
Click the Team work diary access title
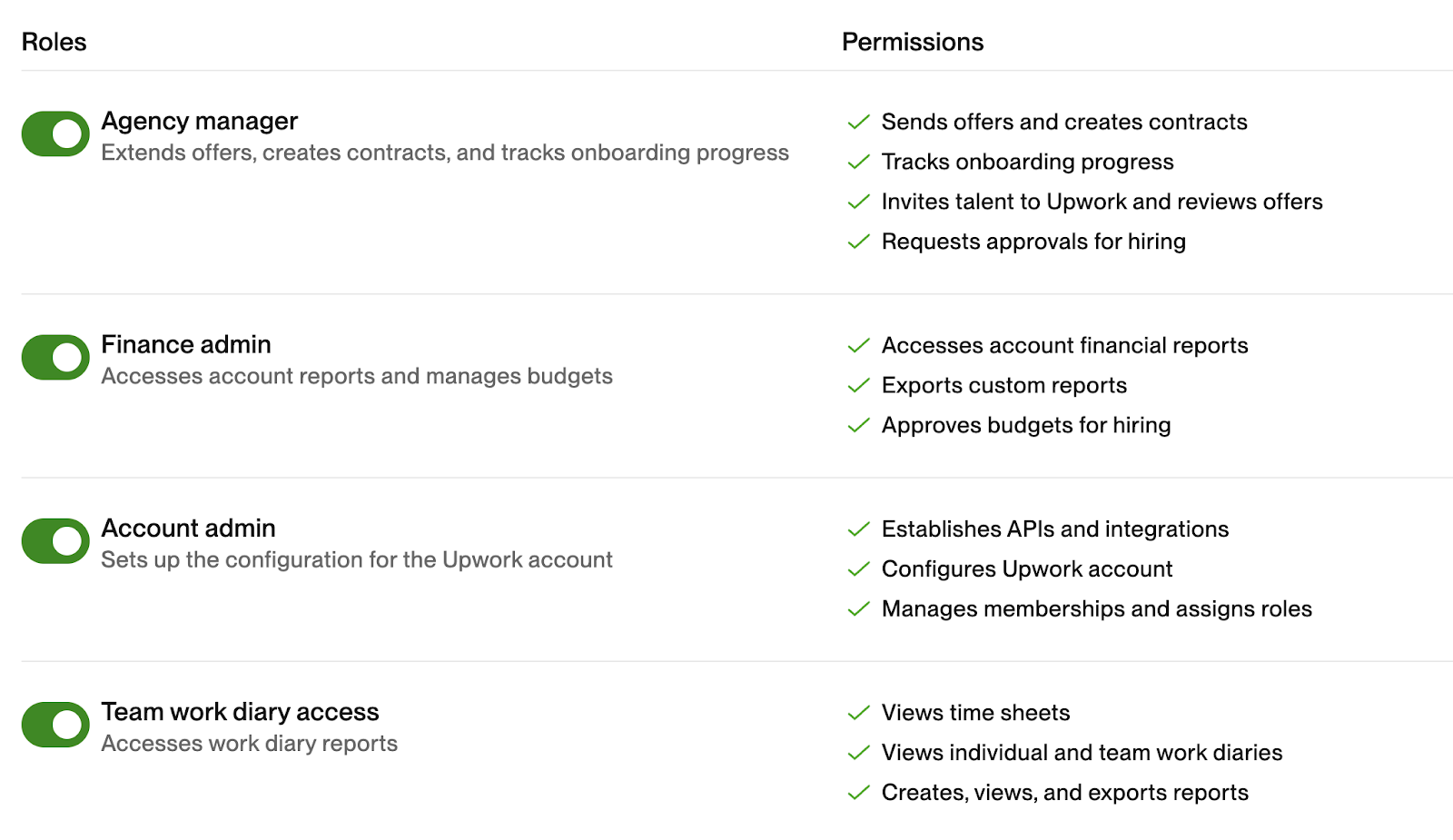241,712
